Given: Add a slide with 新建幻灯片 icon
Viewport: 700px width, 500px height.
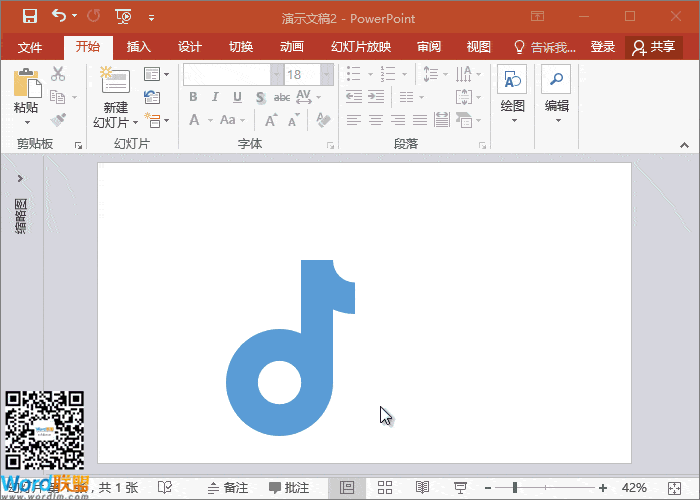Looking at the screenshot, I should tap(115, 80).
